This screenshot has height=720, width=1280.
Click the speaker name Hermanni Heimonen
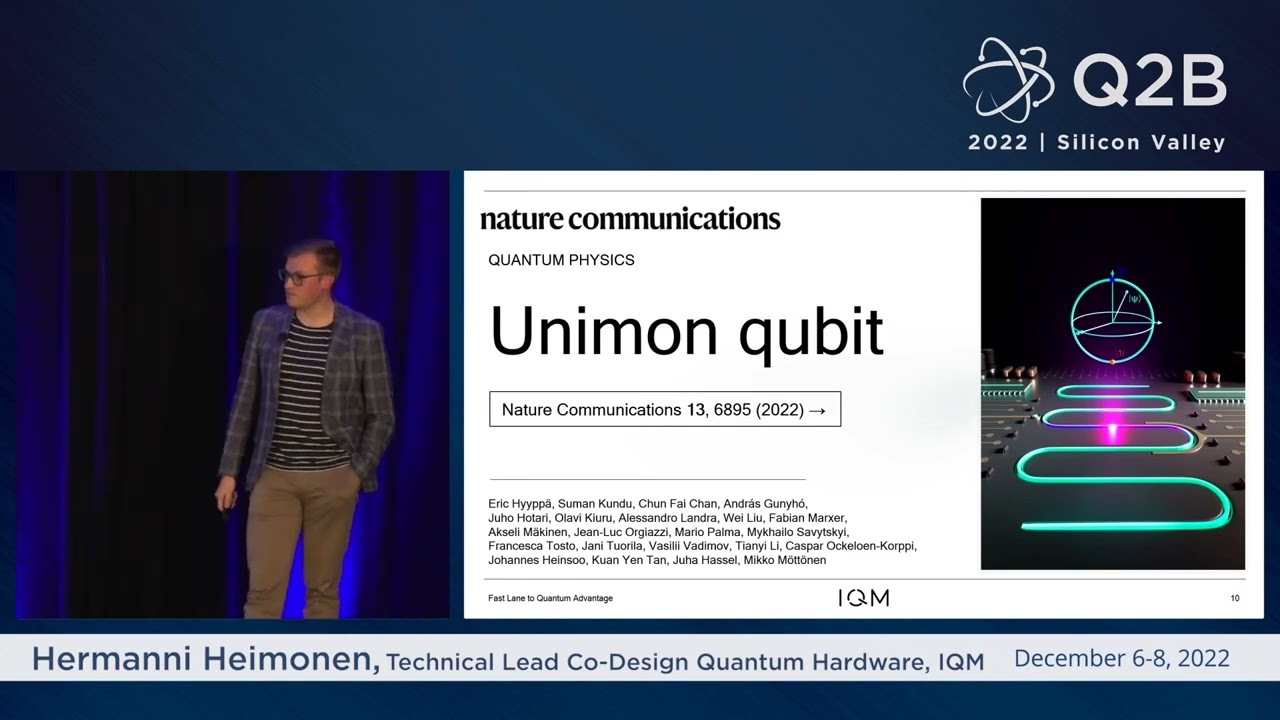point(205,659)
